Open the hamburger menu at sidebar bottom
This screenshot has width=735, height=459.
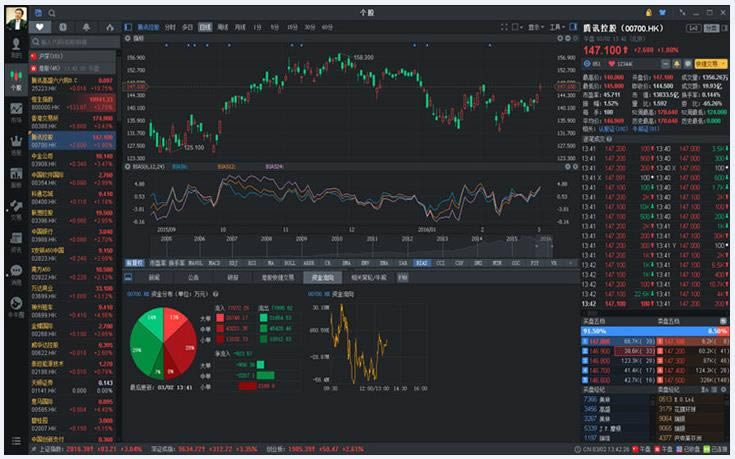16,441
